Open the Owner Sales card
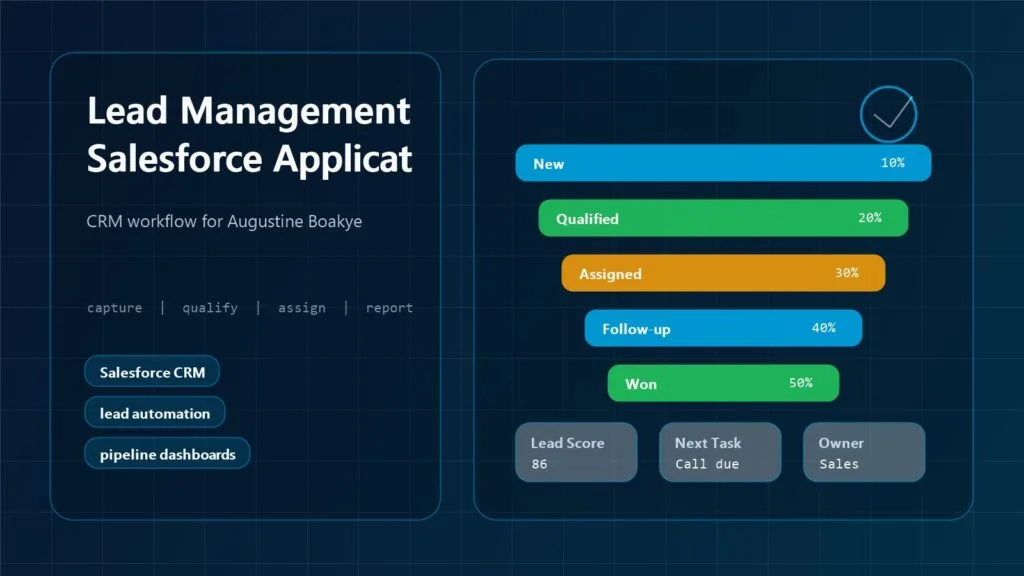1024x576 pixels. pyautogui.click(x=864, y=453)
